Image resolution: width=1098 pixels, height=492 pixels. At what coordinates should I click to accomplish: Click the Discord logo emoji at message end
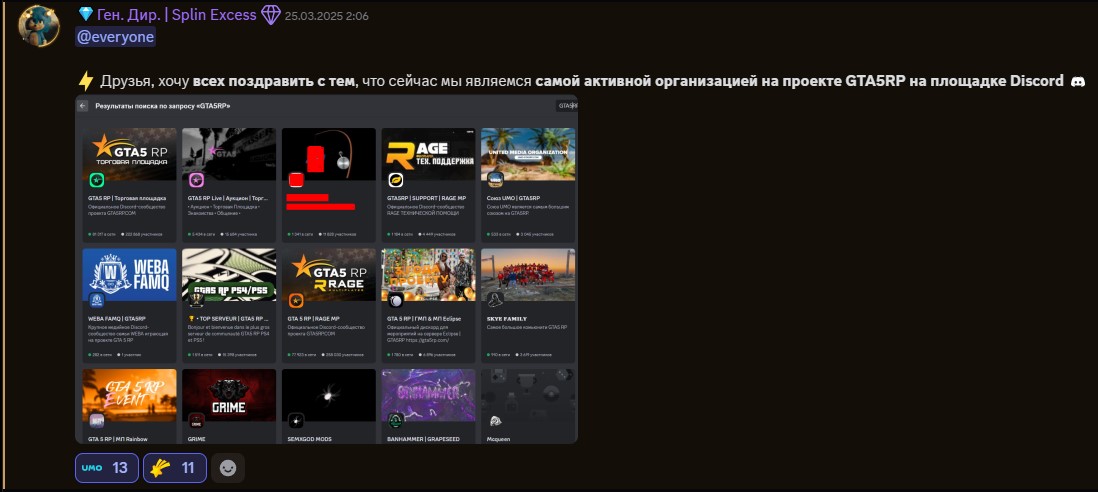coord(1077,81)
